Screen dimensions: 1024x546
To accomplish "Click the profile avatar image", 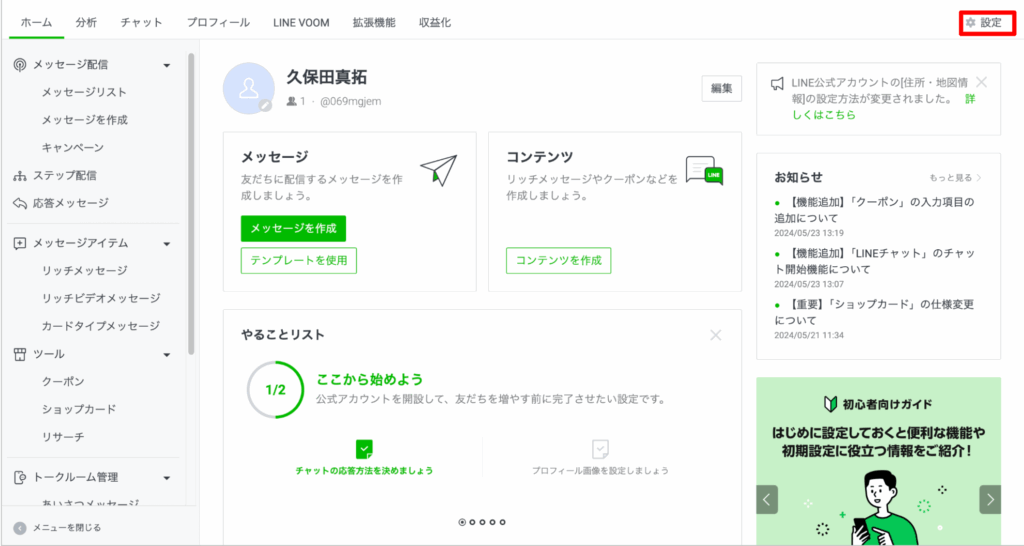I will [248, 88].
